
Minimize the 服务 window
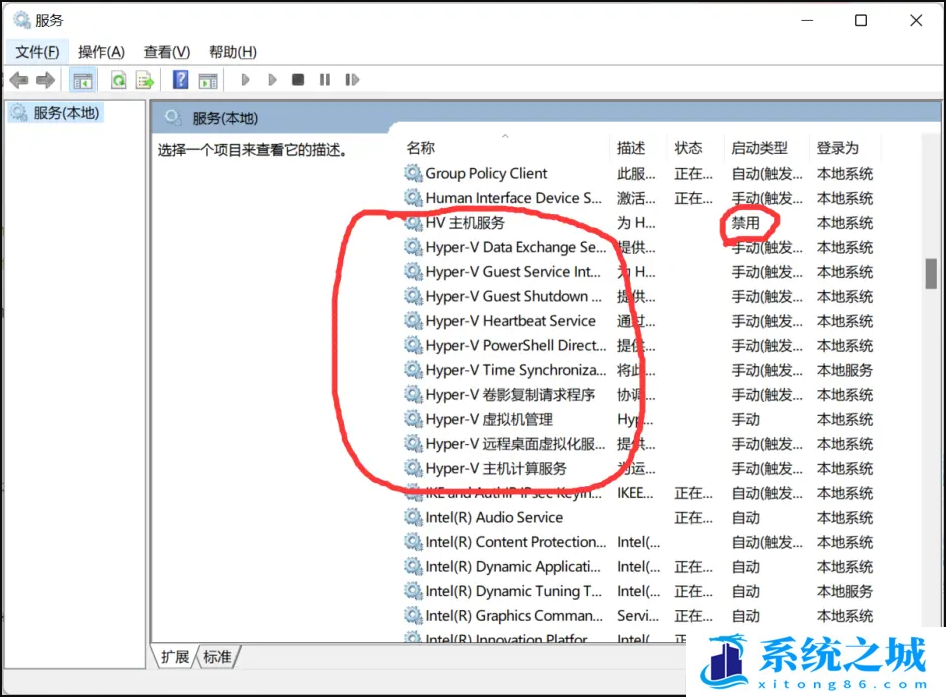click(x=807, y=21)
